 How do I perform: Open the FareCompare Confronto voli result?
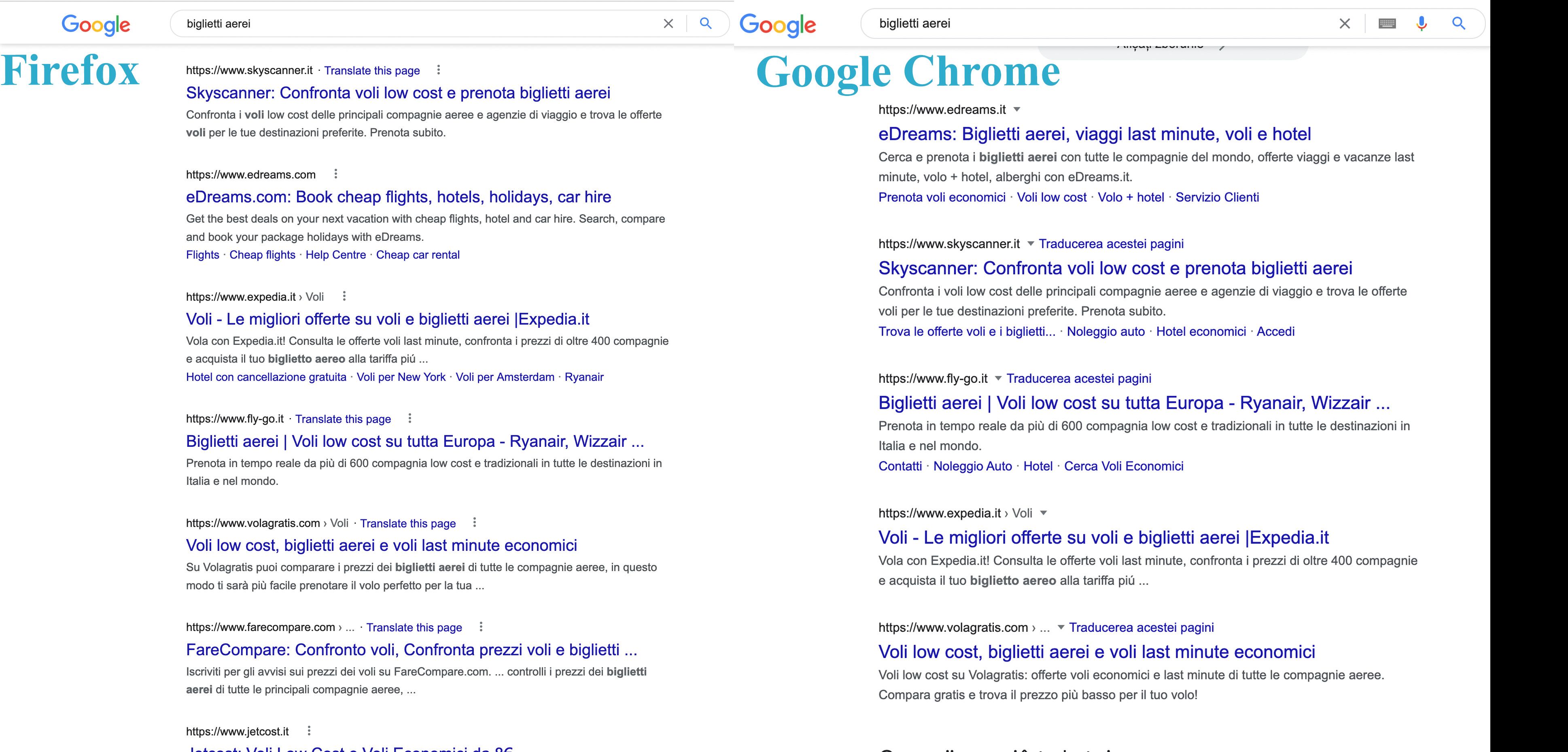pos(412,650)
